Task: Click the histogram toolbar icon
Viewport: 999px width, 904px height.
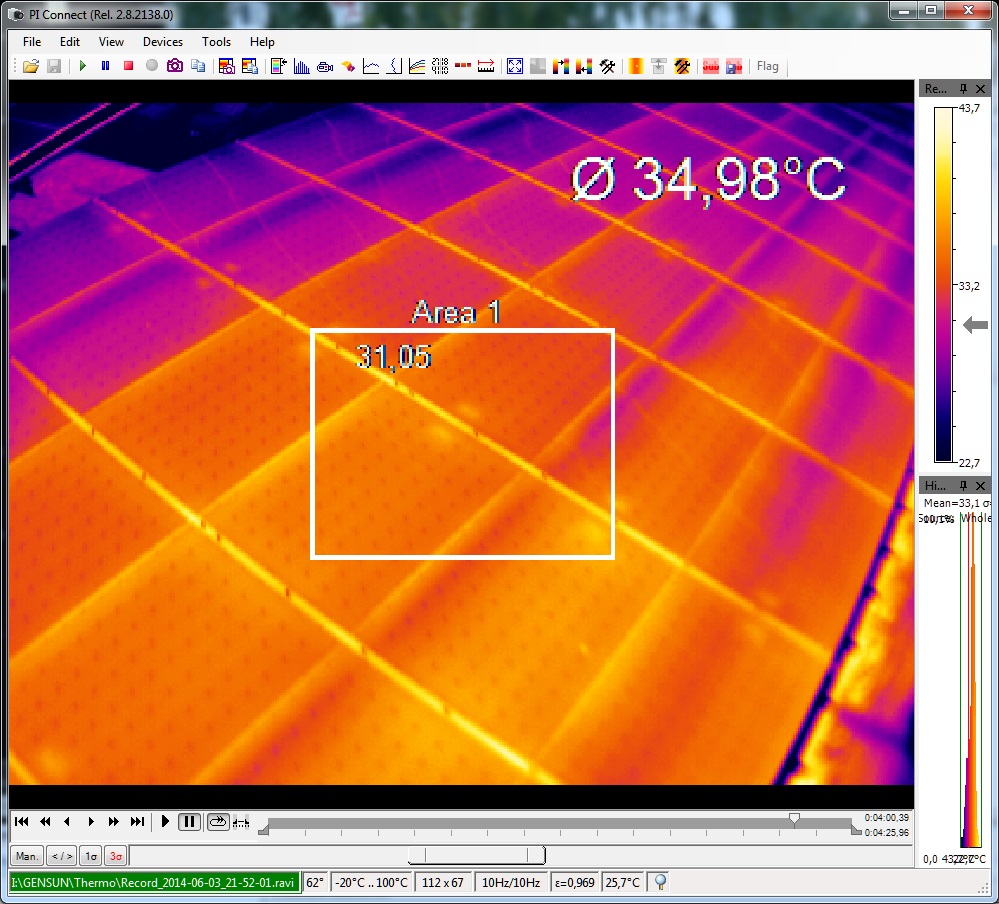Action: point(301,66)
